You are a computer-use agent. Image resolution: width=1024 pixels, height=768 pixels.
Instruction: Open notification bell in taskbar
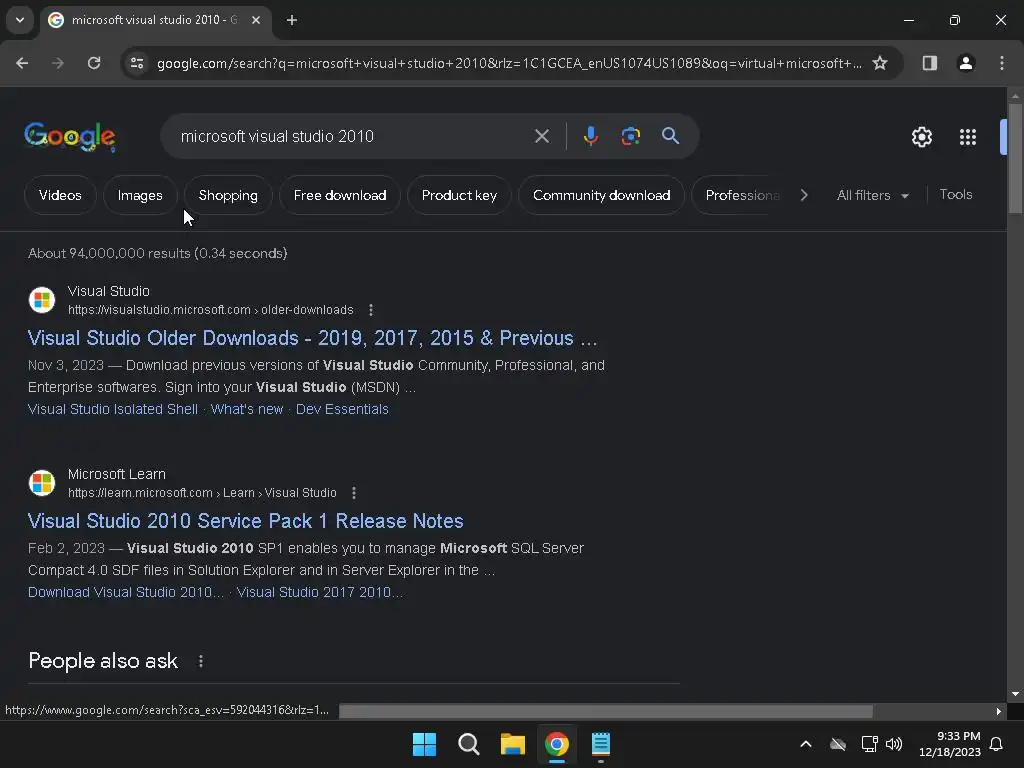pyautogui.click(x=997, y=744)
